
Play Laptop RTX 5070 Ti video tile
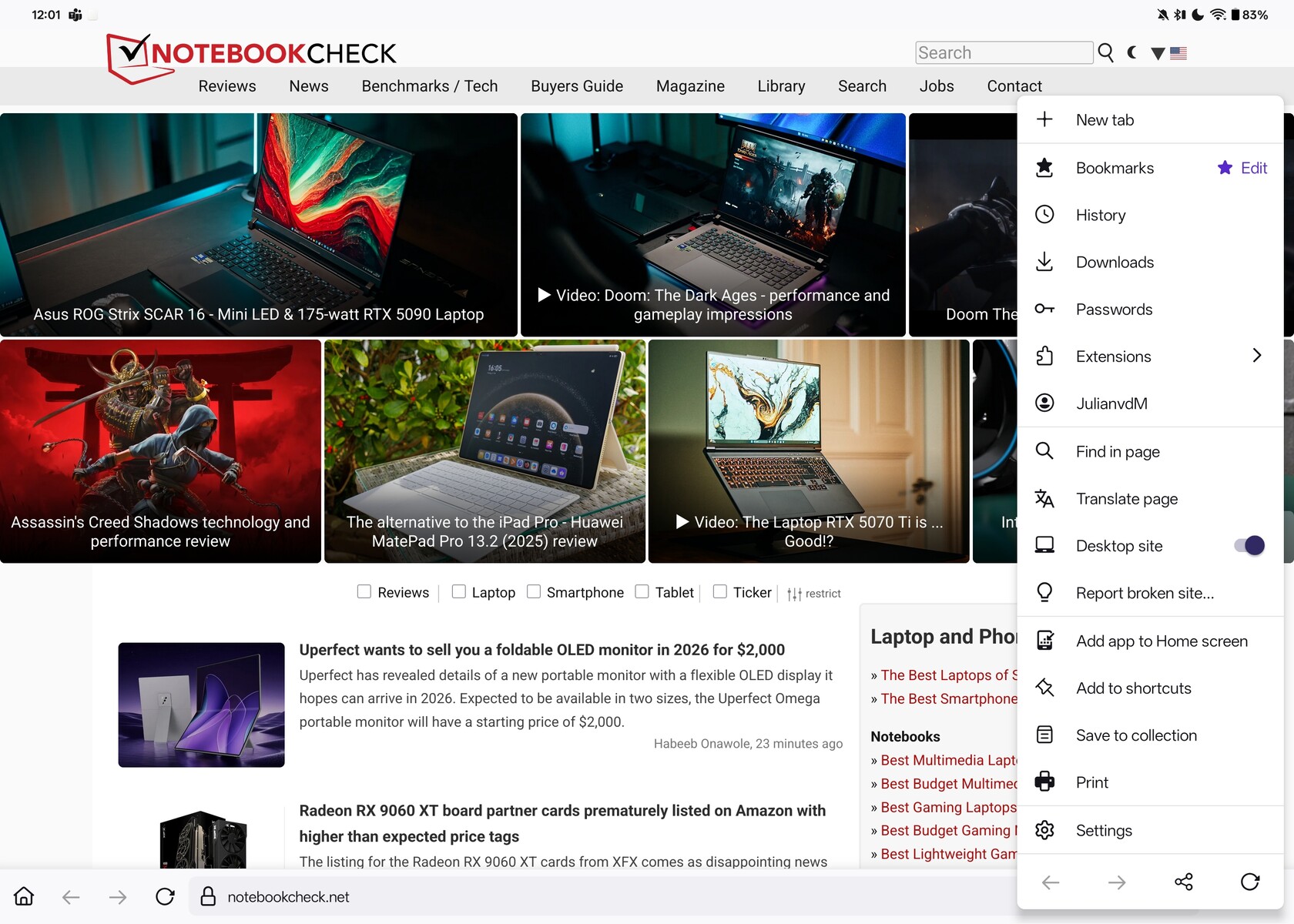pyautogui.click(x=809, y=451)
